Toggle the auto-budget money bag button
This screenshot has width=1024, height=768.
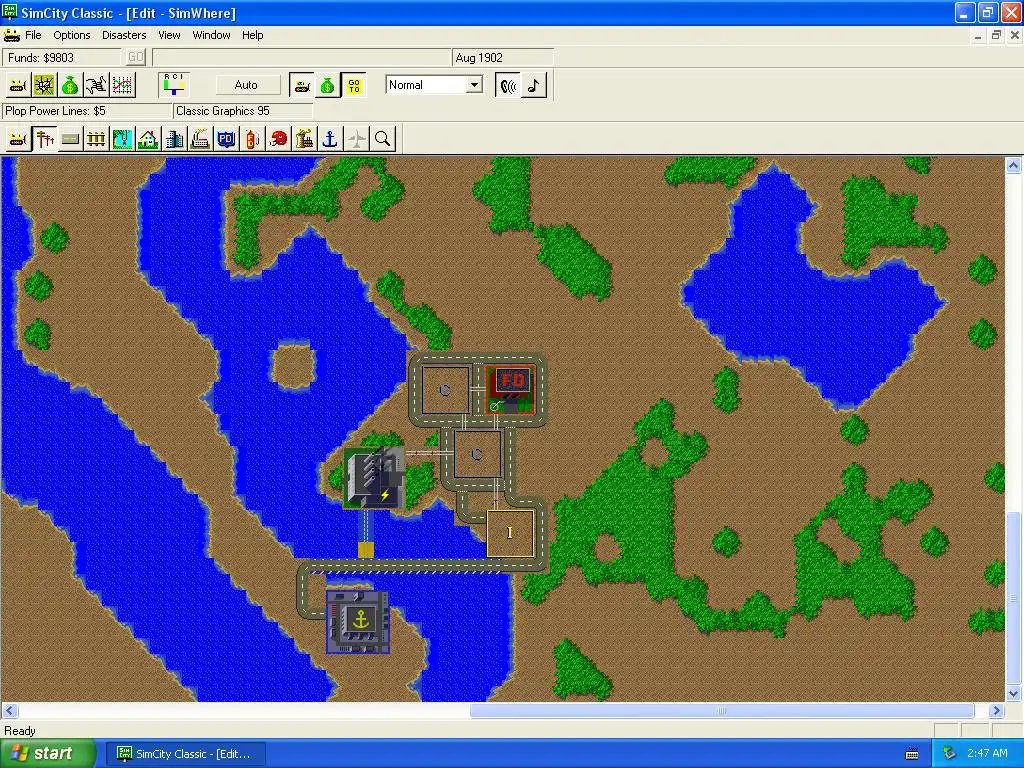pos(328,86)
